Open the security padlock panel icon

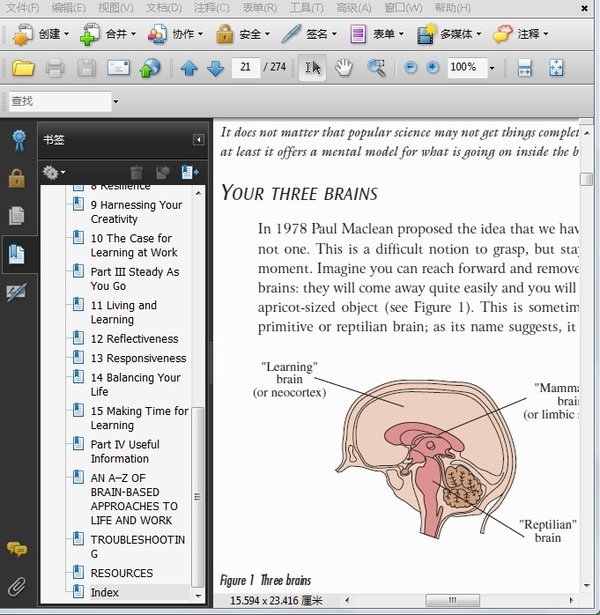click(x=17, y=178)
